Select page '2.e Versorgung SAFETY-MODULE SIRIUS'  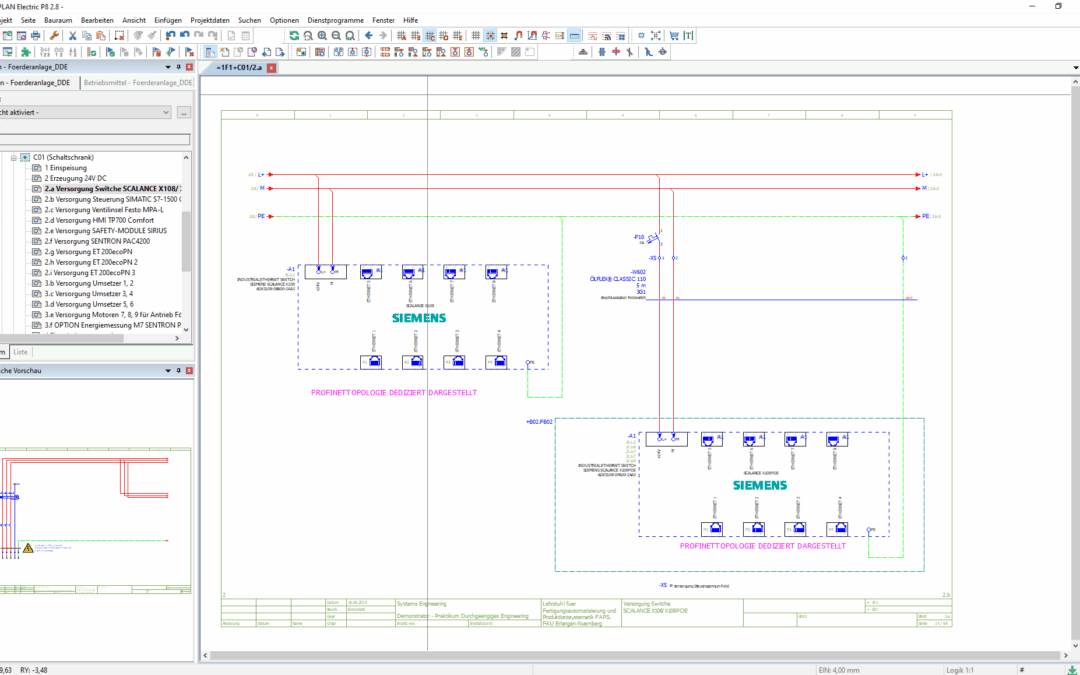tap(105, 231)
